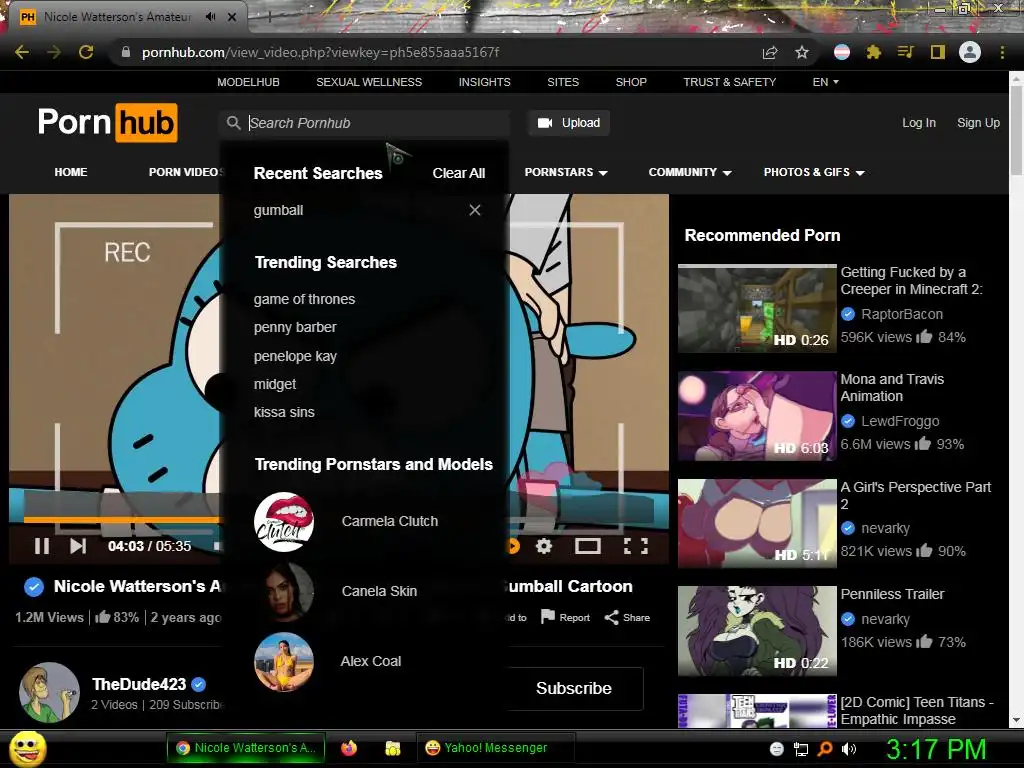
Task: Click Clear All recent searches
Action: [458, 173]
